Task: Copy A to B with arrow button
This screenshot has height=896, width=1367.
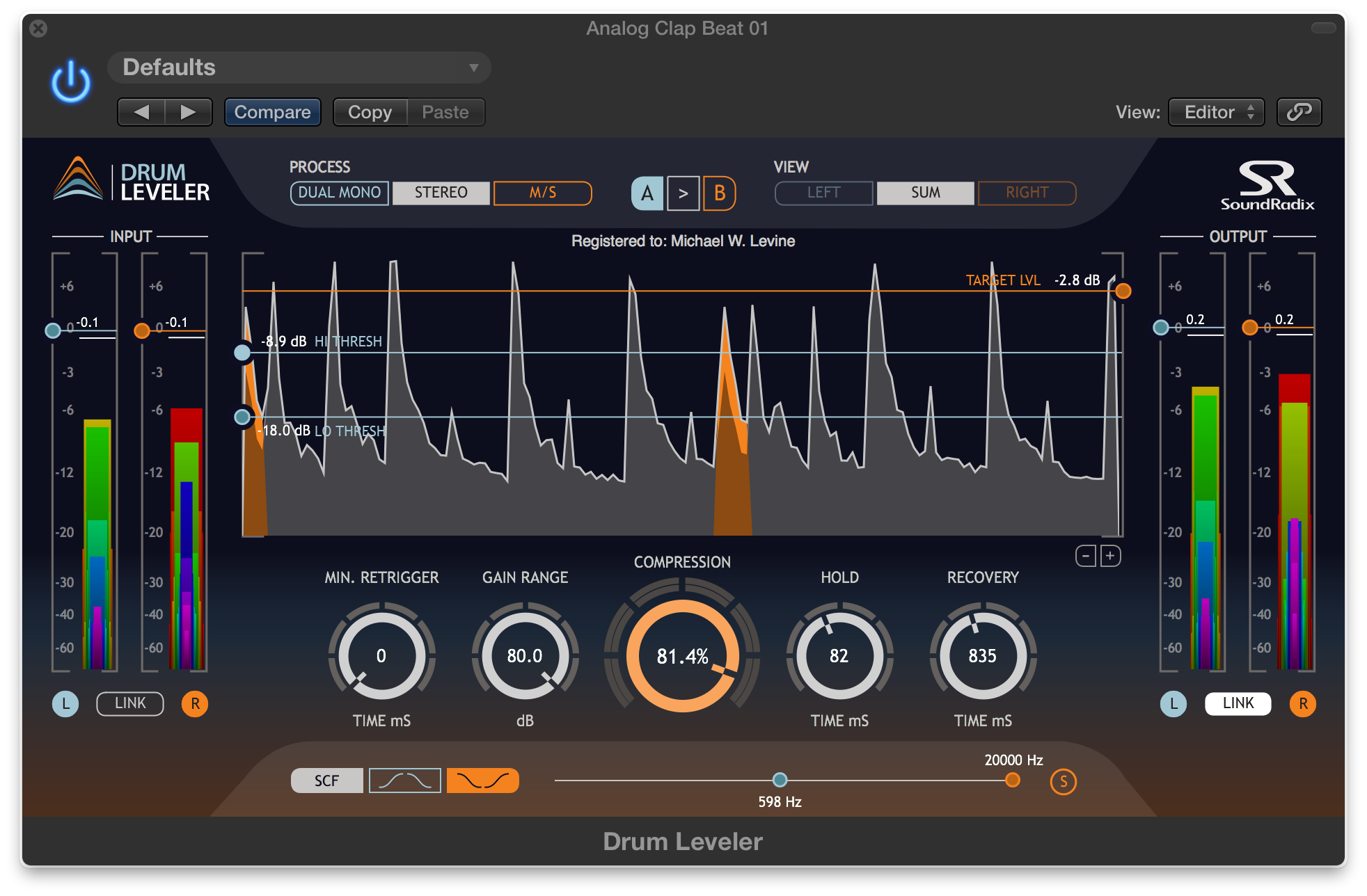Action: click(683, 193)
